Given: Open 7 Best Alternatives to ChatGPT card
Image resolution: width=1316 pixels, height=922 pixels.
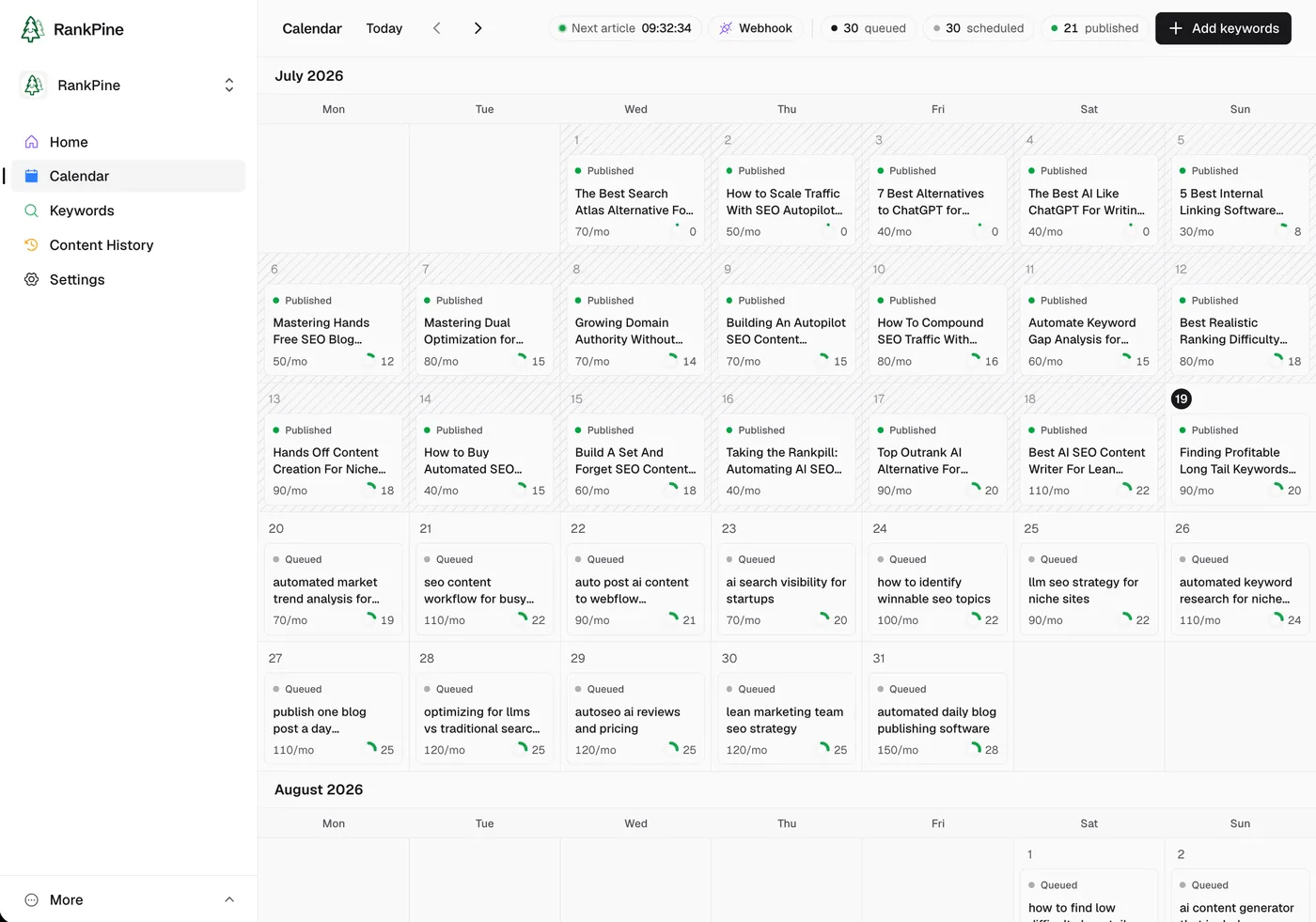Looking at the screenshot, I should pos(938,201).
